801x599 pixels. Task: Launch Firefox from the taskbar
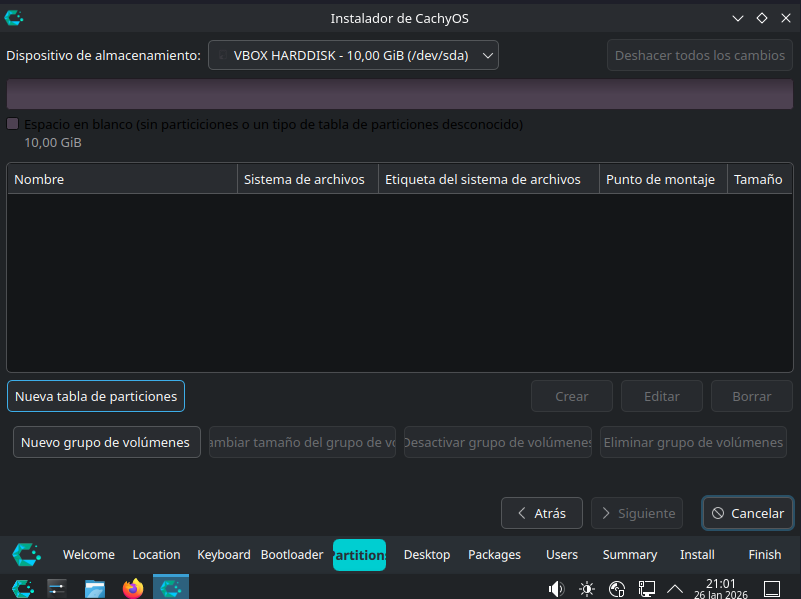coord(133,588)
